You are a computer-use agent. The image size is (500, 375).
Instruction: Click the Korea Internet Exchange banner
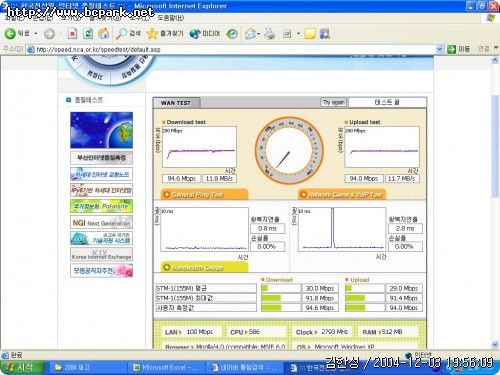click(101, 254)
